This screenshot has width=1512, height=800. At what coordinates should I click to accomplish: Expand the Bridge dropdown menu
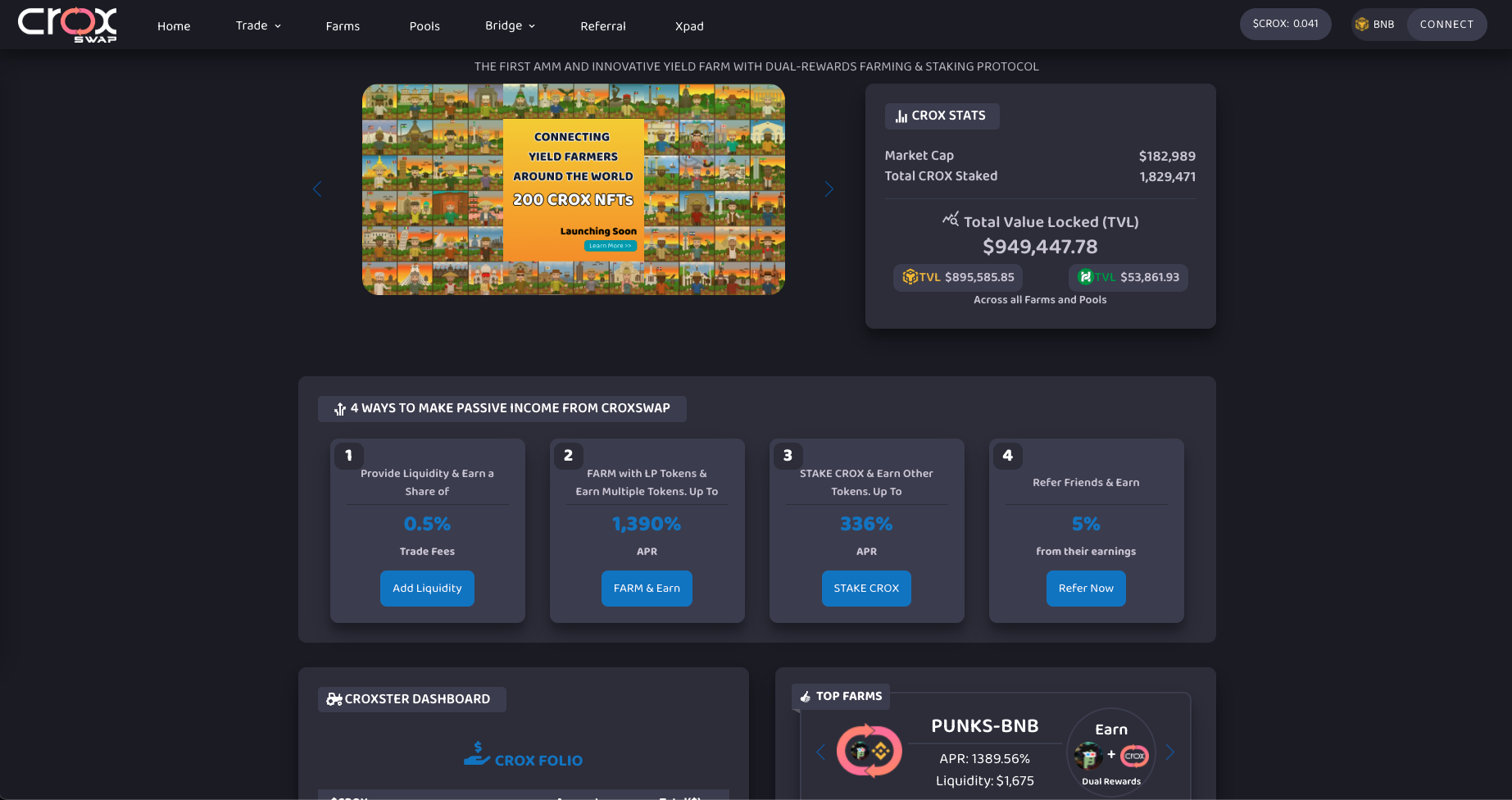coord(510,25)
